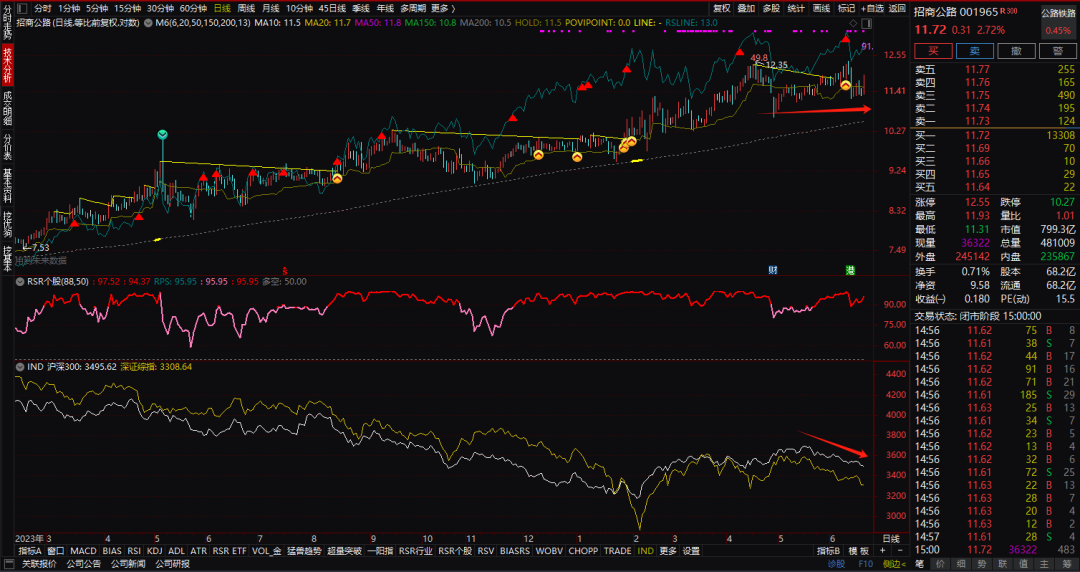Select 筹 chip distribution tab
This screenshot has width=1080, height=572.
click(1066, 564)
